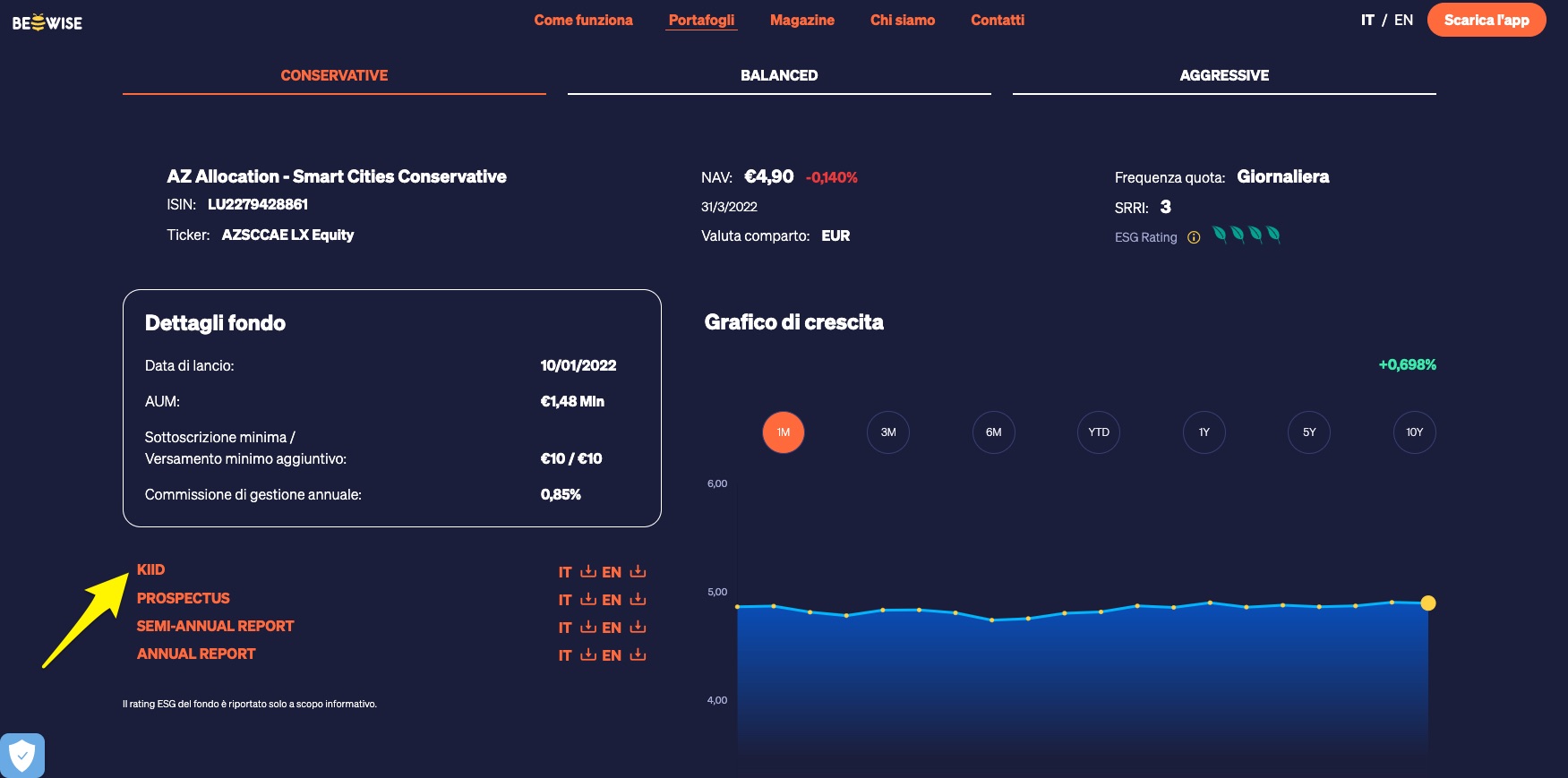This screenshot has width=1568, height=778.
Task: Click the BeeWise logo
Action: pyautogui.click(x=47, y=22)
